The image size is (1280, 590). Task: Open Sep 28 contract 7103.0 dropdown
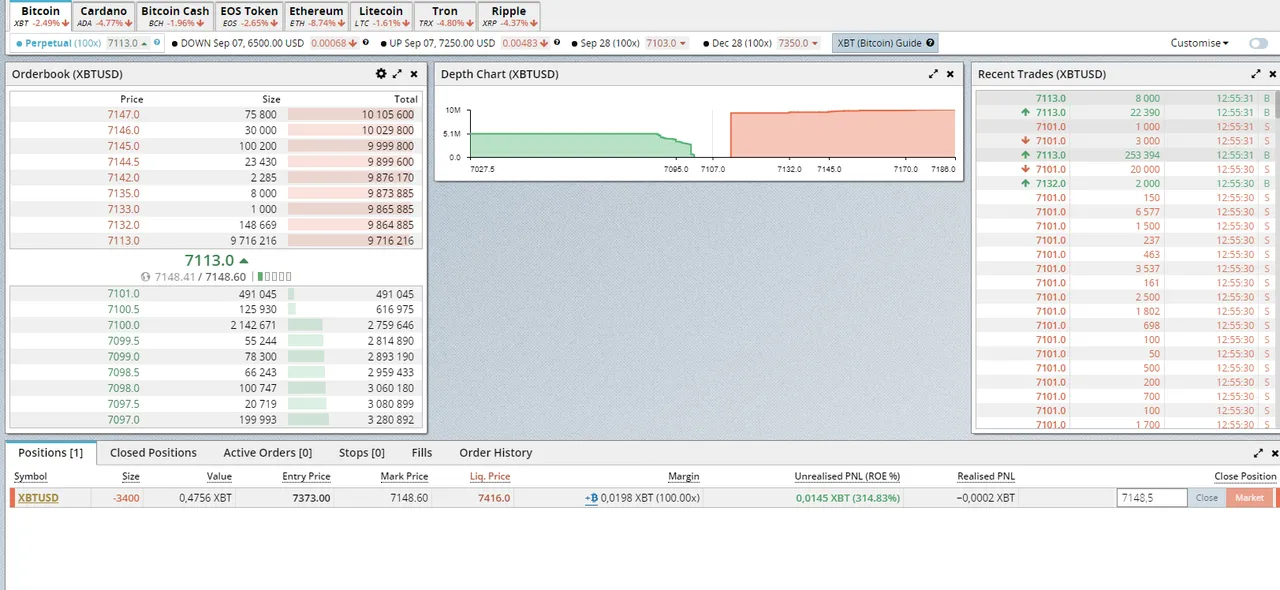tap(667, 43)
